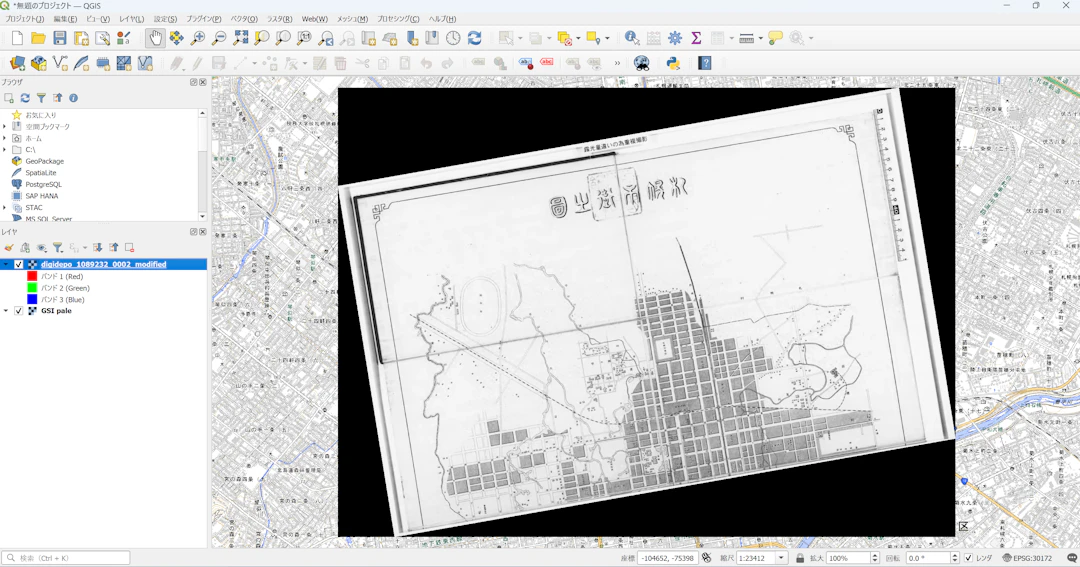Activate the Zoom In magnifier tool
The image size is (1080, 567).
(x=198, y=39)
